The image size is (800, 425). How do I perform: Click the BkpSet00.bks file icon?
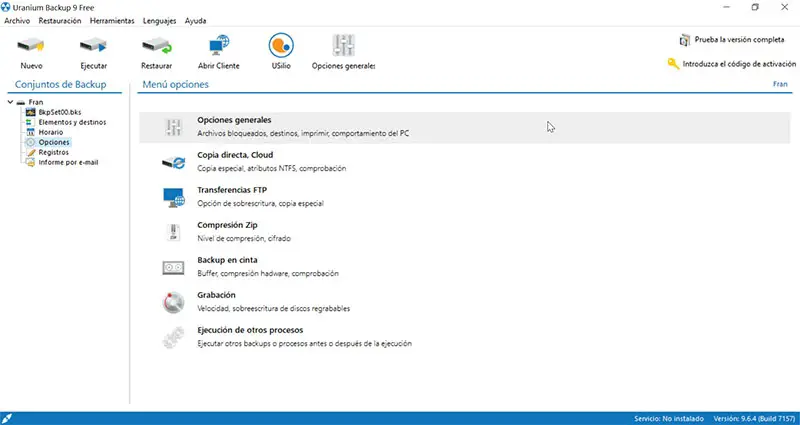pos(30,112)
